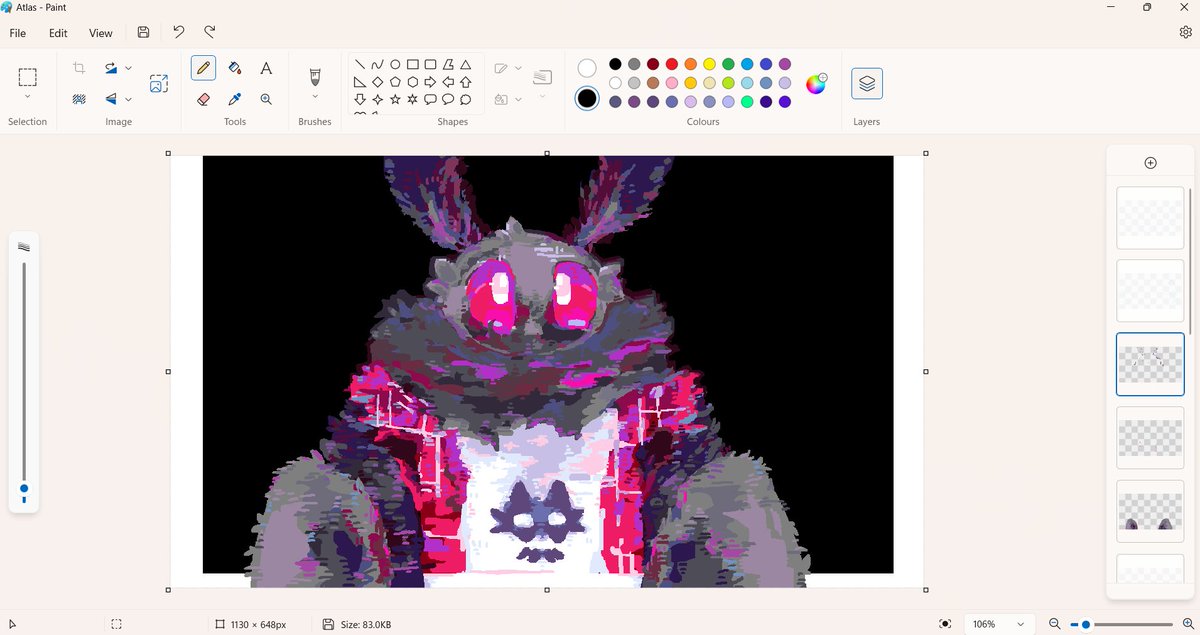Image resolution: width=1200 pixels, height=635 pixels.
Task: Select the Eraser tool
Action: click(204, 99)
